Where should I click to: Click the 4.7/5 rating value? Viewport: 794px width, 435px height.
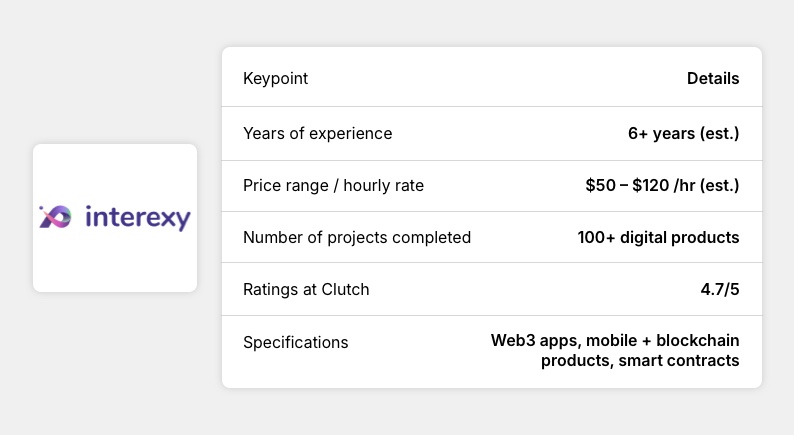pos(720,289)
